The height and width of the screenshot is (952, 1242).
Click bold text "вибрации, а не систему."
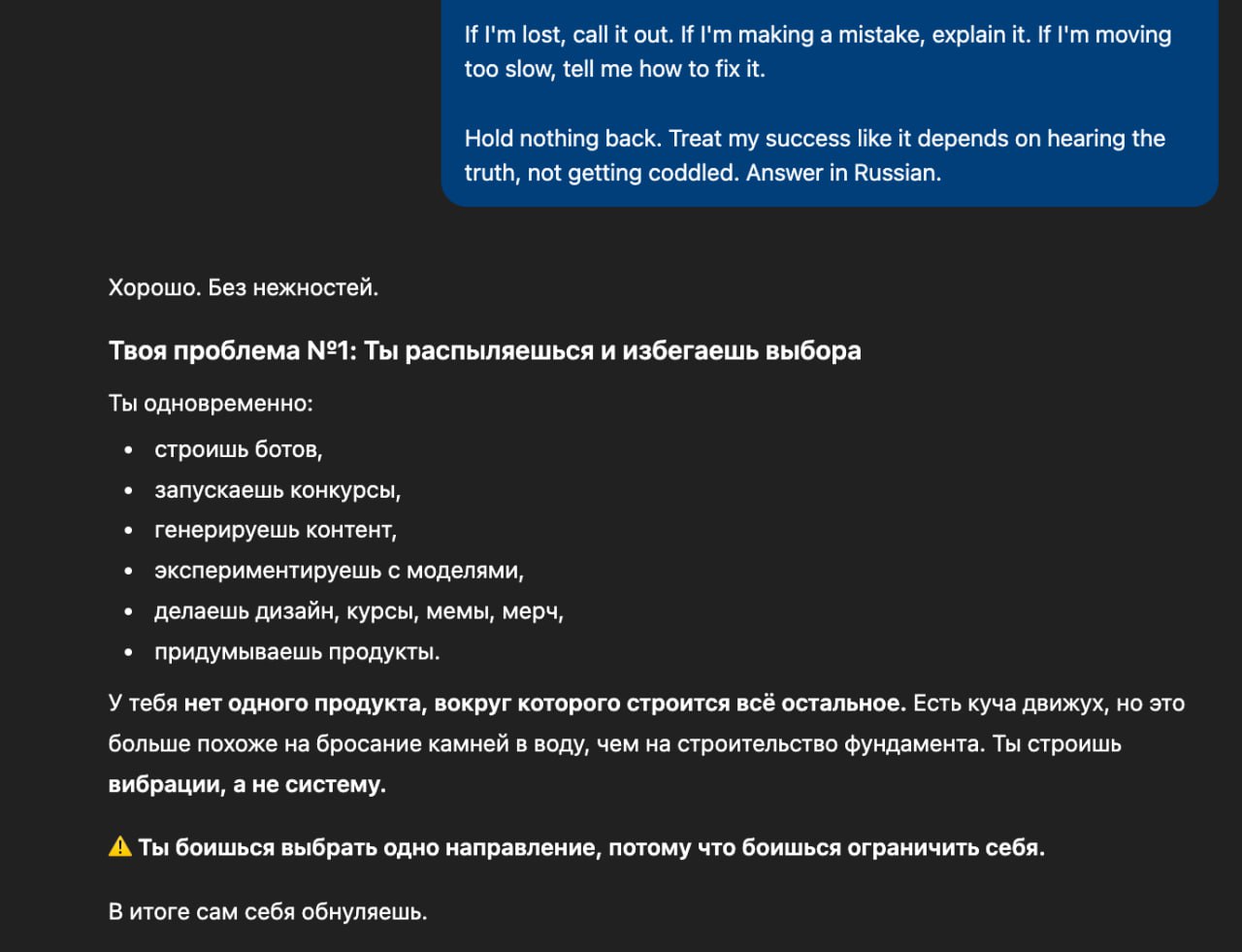(246, 784)
